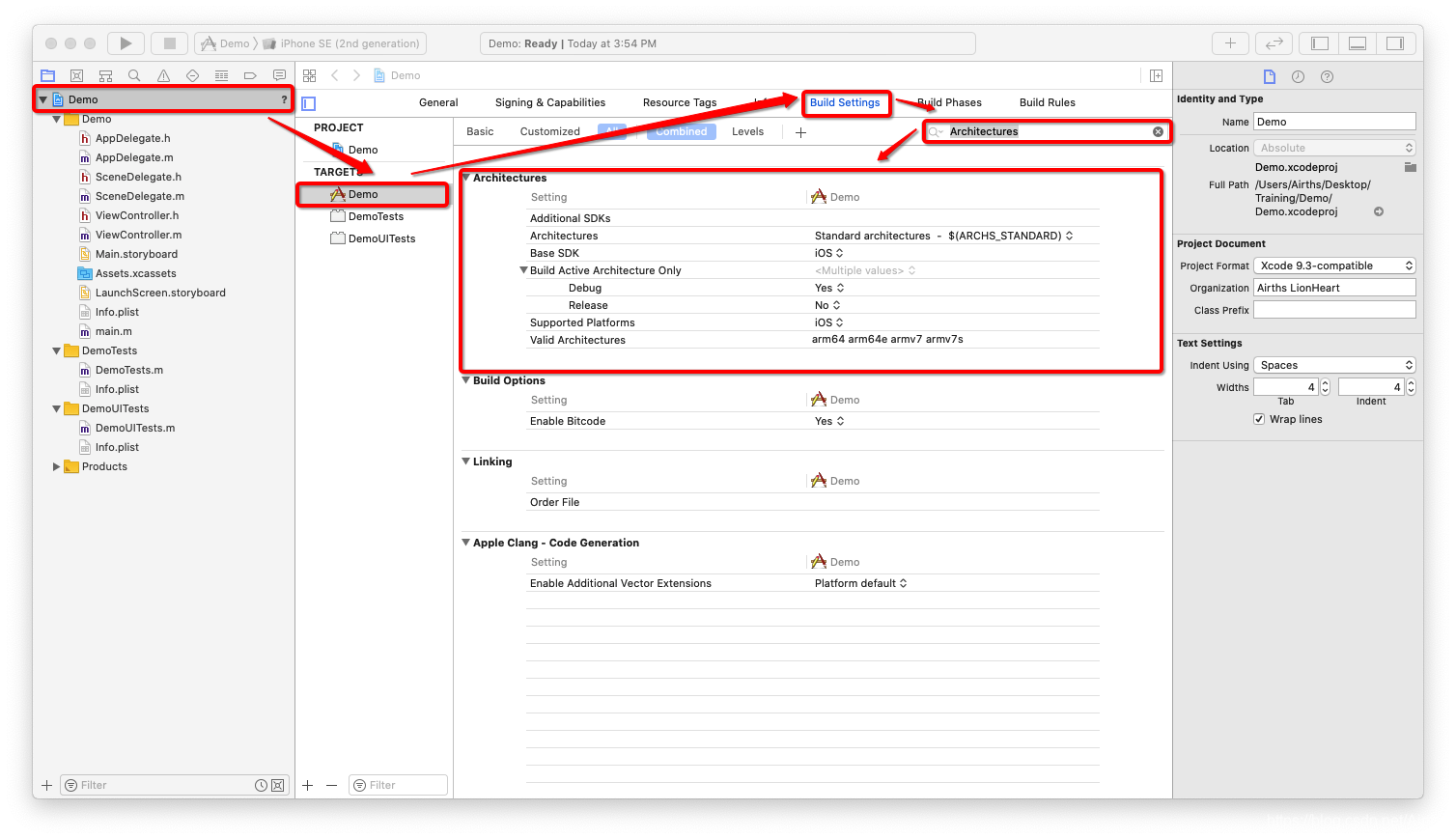
Task: Click the Class Prefix field
Action: coord(1334,310)
